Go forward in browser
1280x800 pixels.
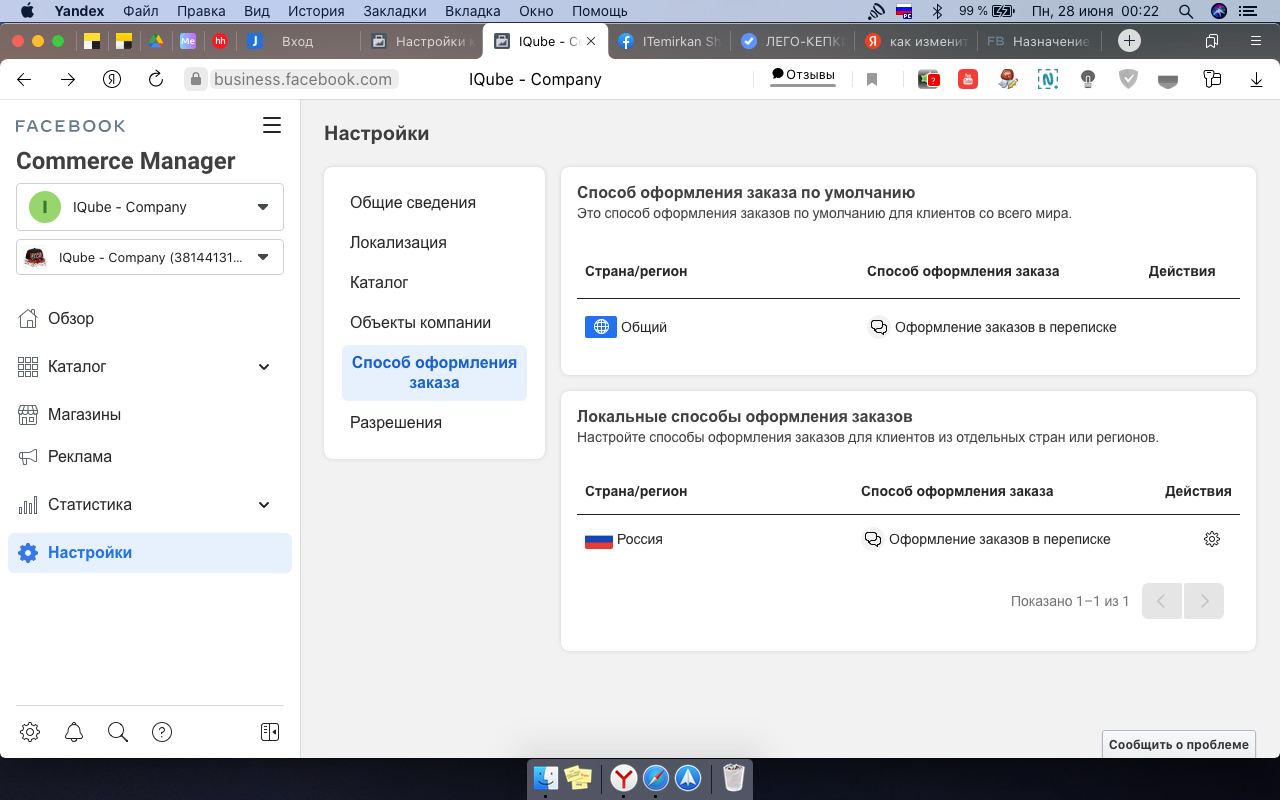click(68, 79)
